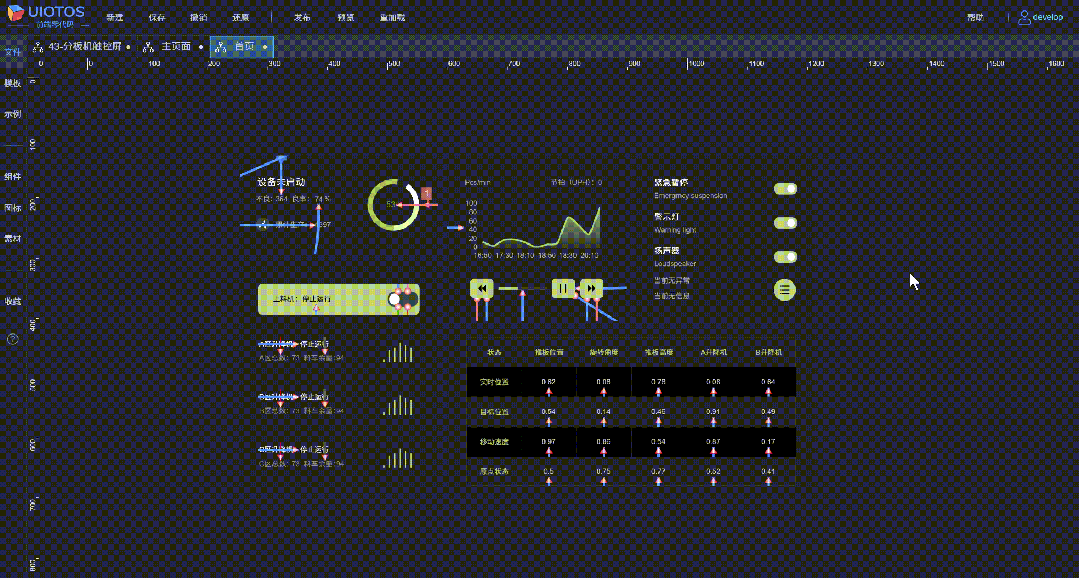Click the pause playback button

(x=564, y=288)
